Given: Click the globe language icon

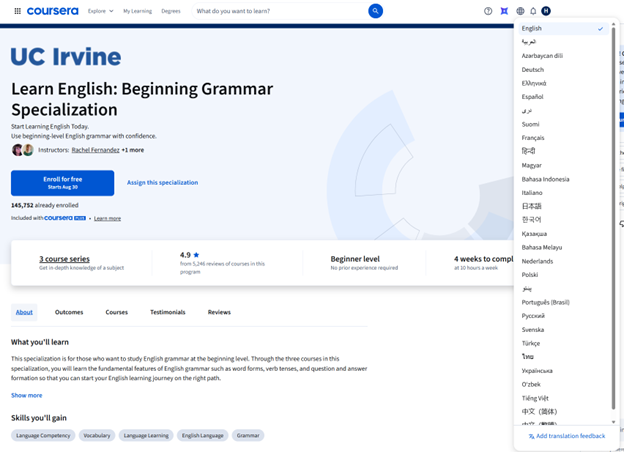Looking at the screenshot, I should tap(520, 11).
